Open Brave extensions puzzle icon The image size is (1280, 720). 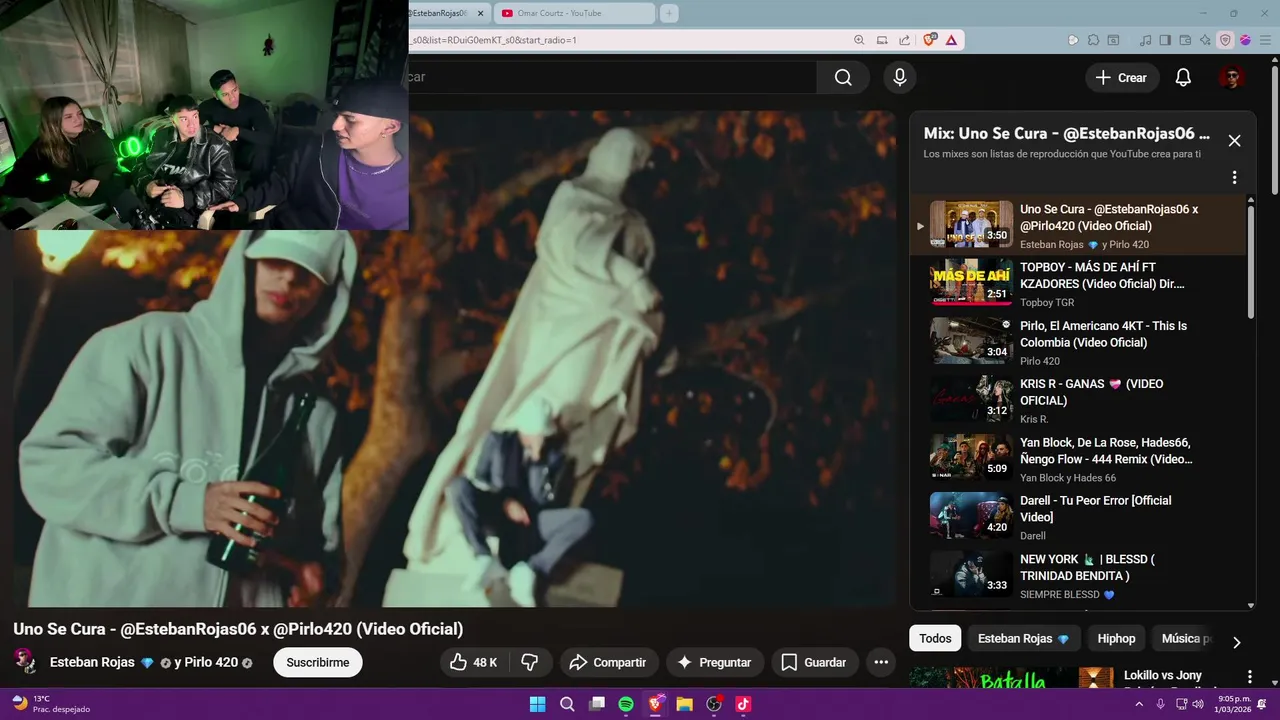(1094, 40)
